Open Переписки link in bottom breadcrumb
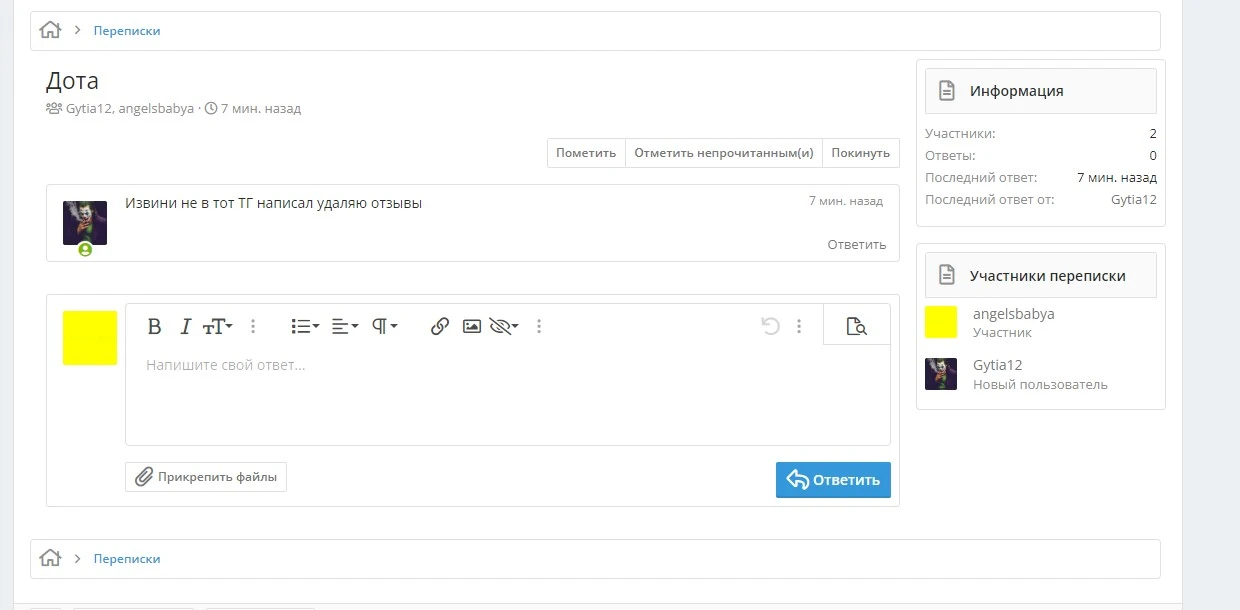Screen dimensions: 1240x610 point(127,559)
